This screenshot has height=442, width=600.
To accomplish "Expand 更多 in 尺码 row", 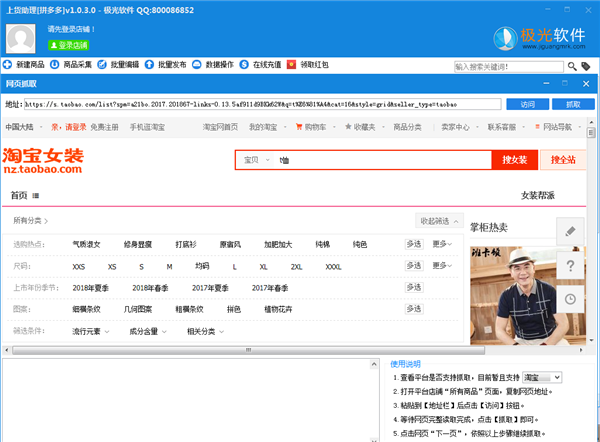I will coord(442,265).
